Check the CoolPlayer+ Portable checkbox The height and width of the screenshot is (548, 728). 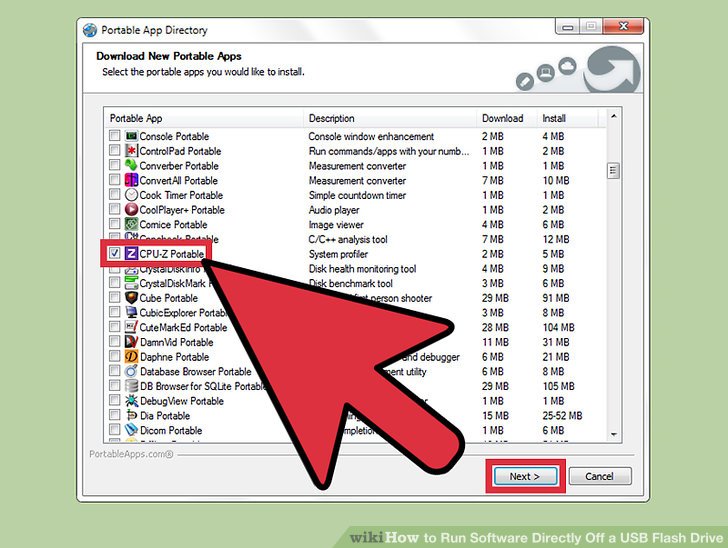(x=114, y=209)
